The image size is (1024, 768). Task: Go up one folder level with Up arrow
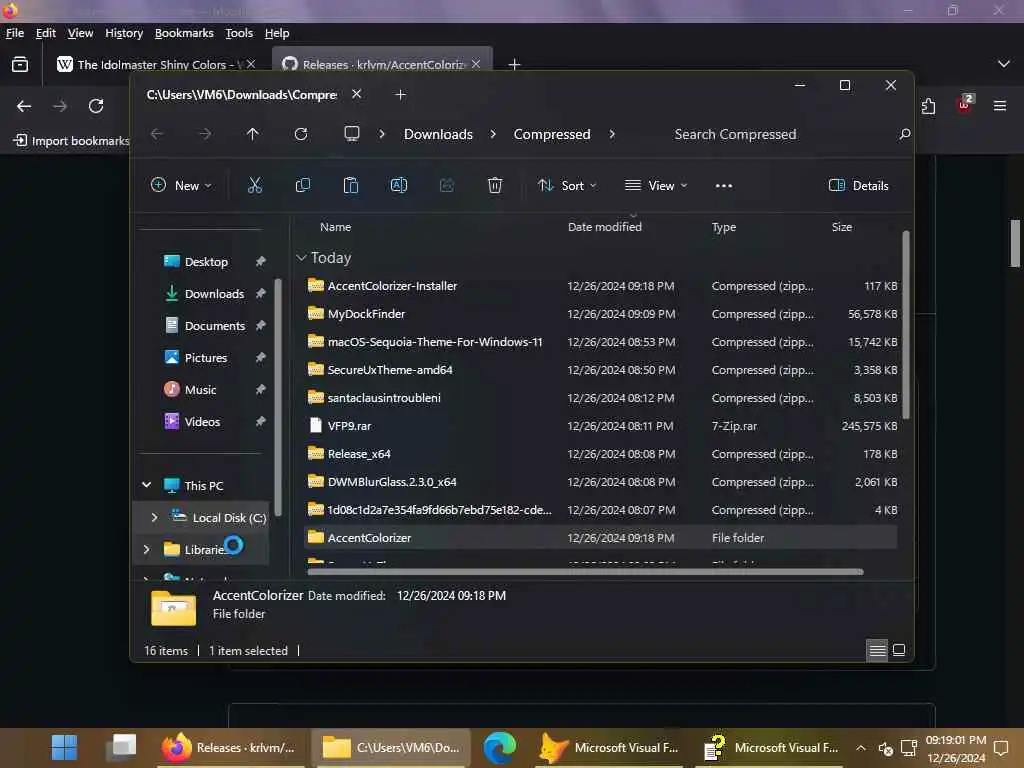(x=253, y=134)
